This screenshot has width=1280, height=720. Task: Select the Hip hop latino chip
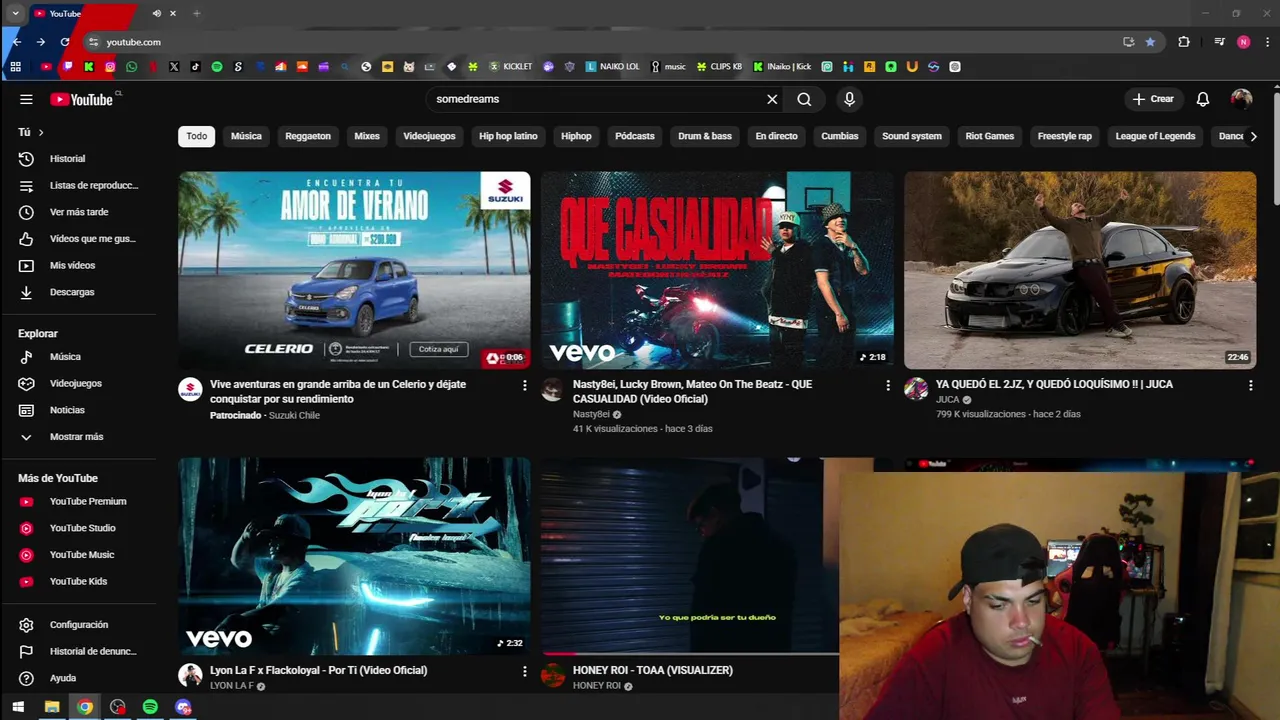coord(508,136)
